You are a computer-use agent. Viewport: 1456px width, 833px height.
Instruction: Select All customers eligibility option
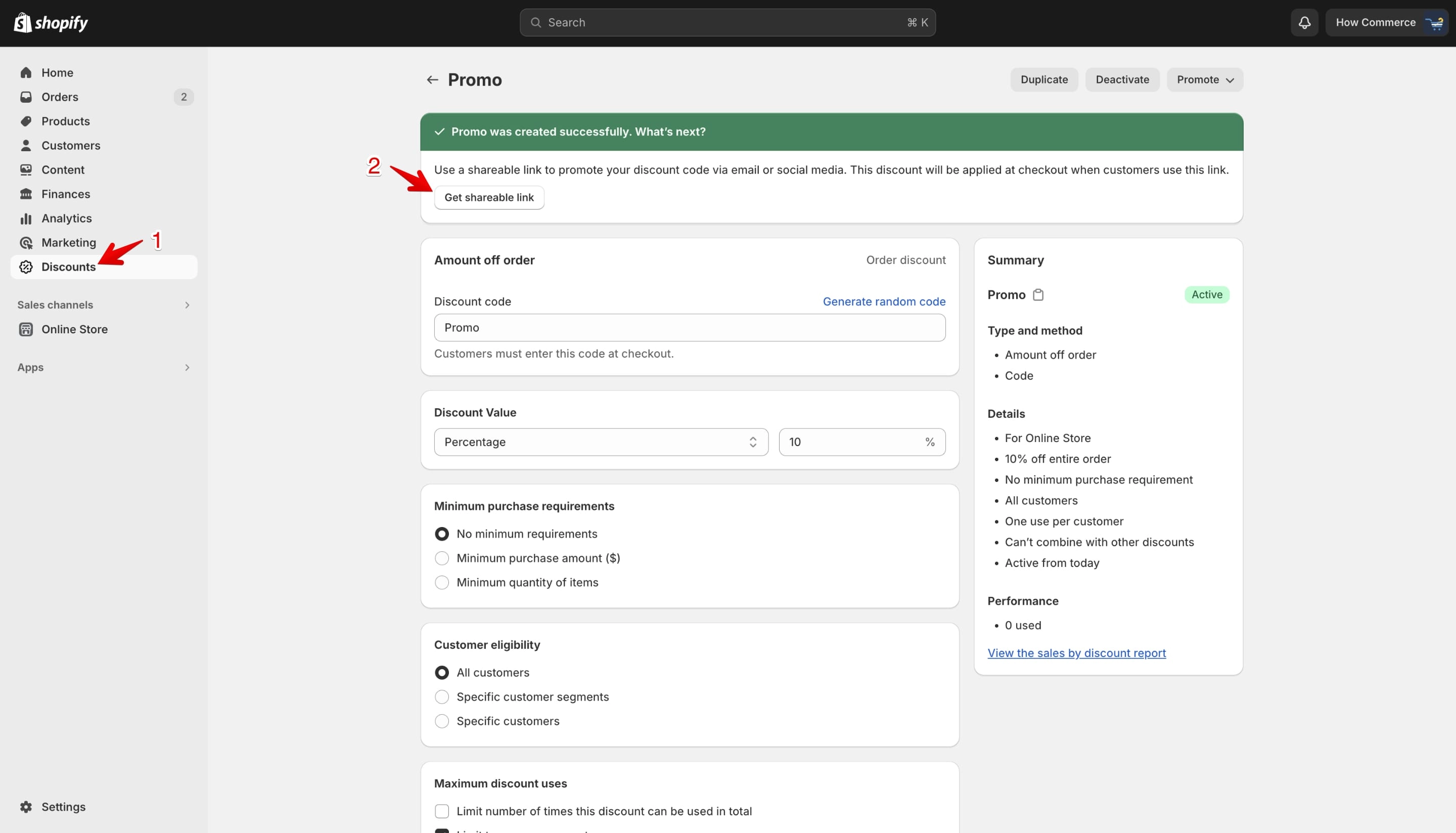click(x=441, y=672)
